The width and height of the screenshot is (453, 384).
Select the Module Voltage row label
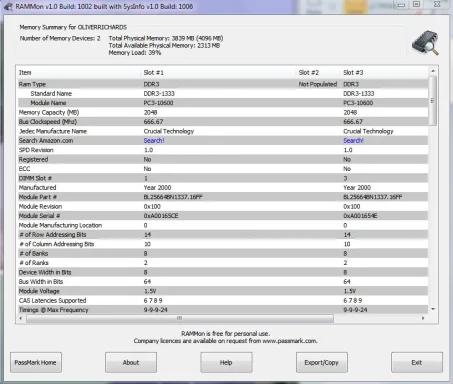point(39,291)
